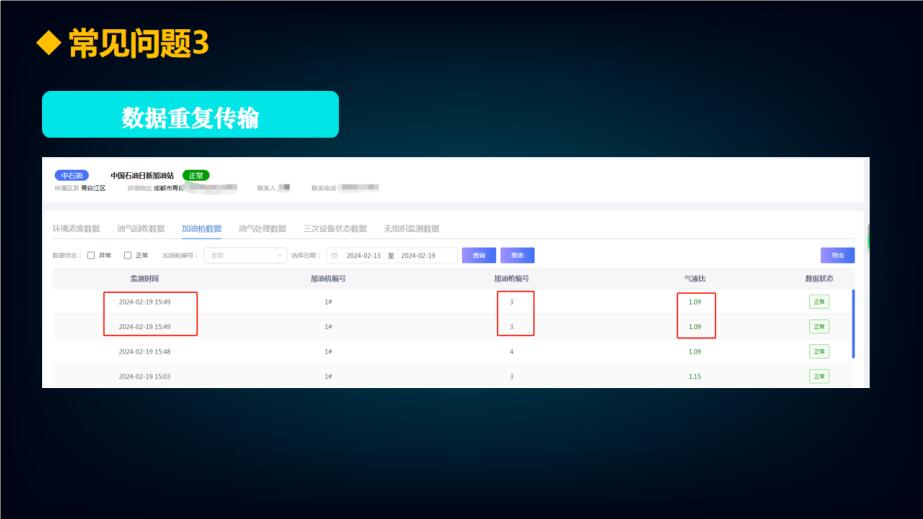Image resolution: width=923 pixels, height=519 pixels.
Task: Click the 数据状态 column header
Action: tap(819, 278)
